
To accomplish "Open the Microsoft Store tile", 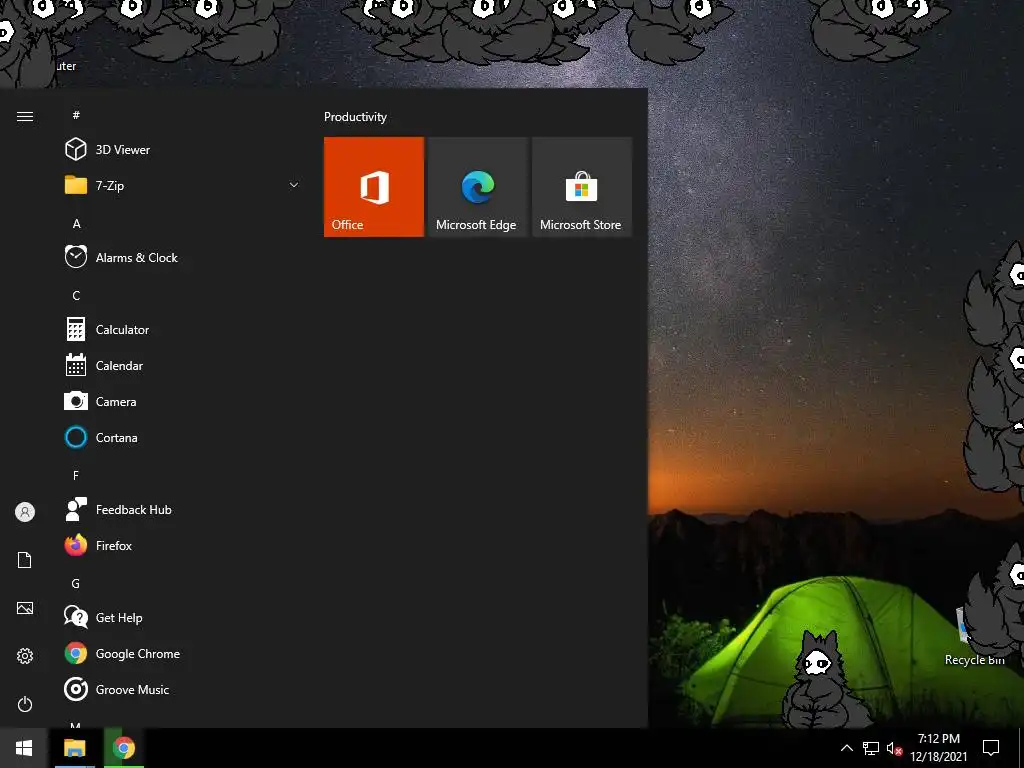I will click(582, 187).
